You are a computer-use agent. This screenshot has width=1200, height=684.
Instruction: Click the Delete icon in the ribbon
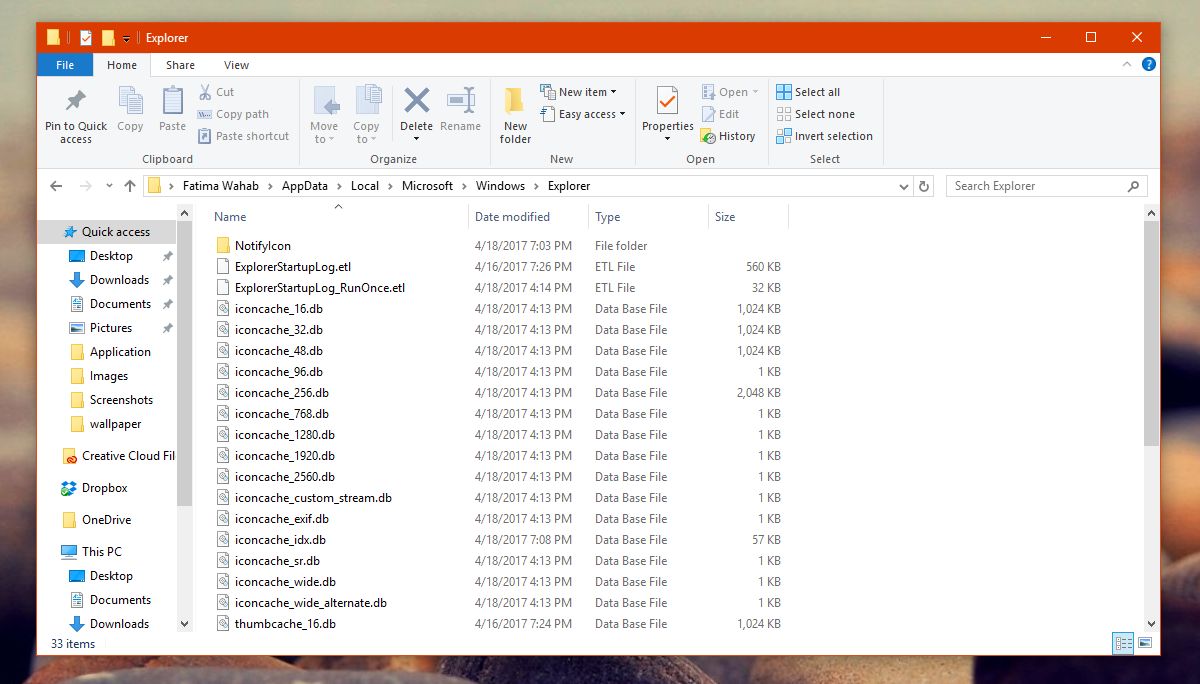(416, 102)
